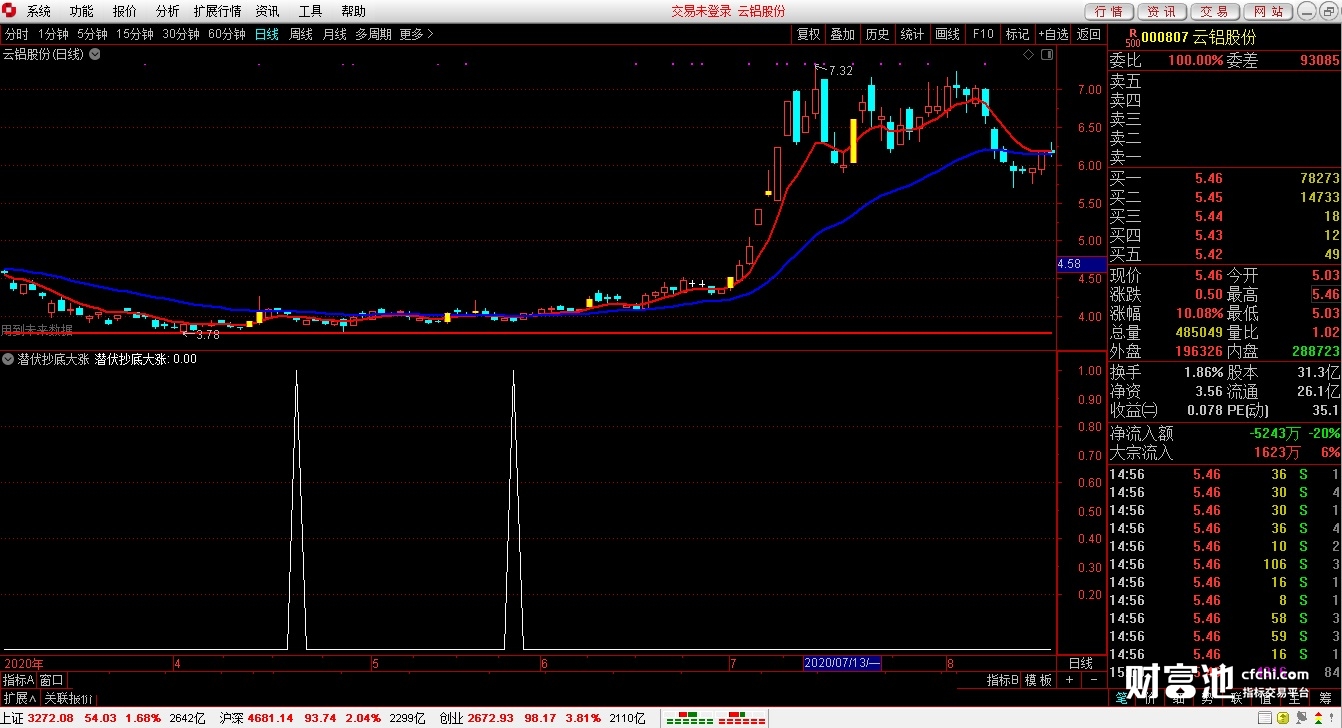
Task: Click the 上证 index value 3272.08
Action: (x=50, y=718)
